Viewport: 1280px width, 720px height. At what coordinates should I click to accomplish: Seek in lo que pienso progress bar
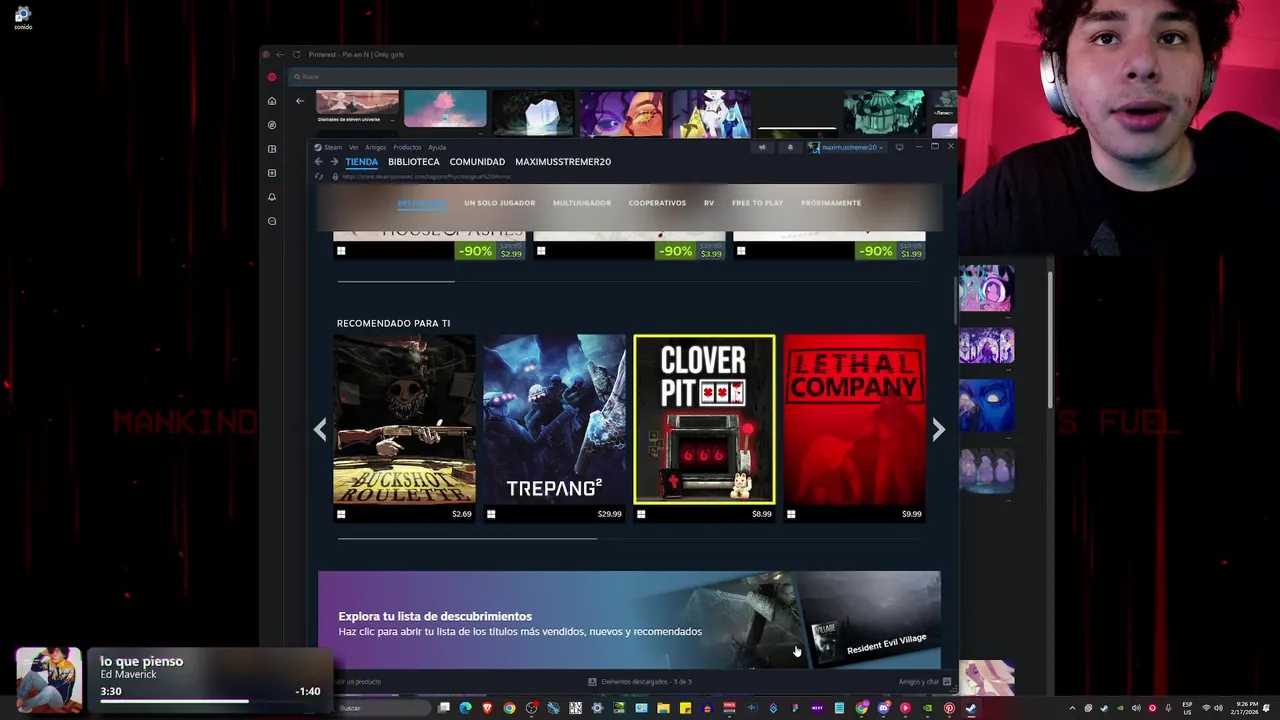pyautogui.click(x=210, y=701)
